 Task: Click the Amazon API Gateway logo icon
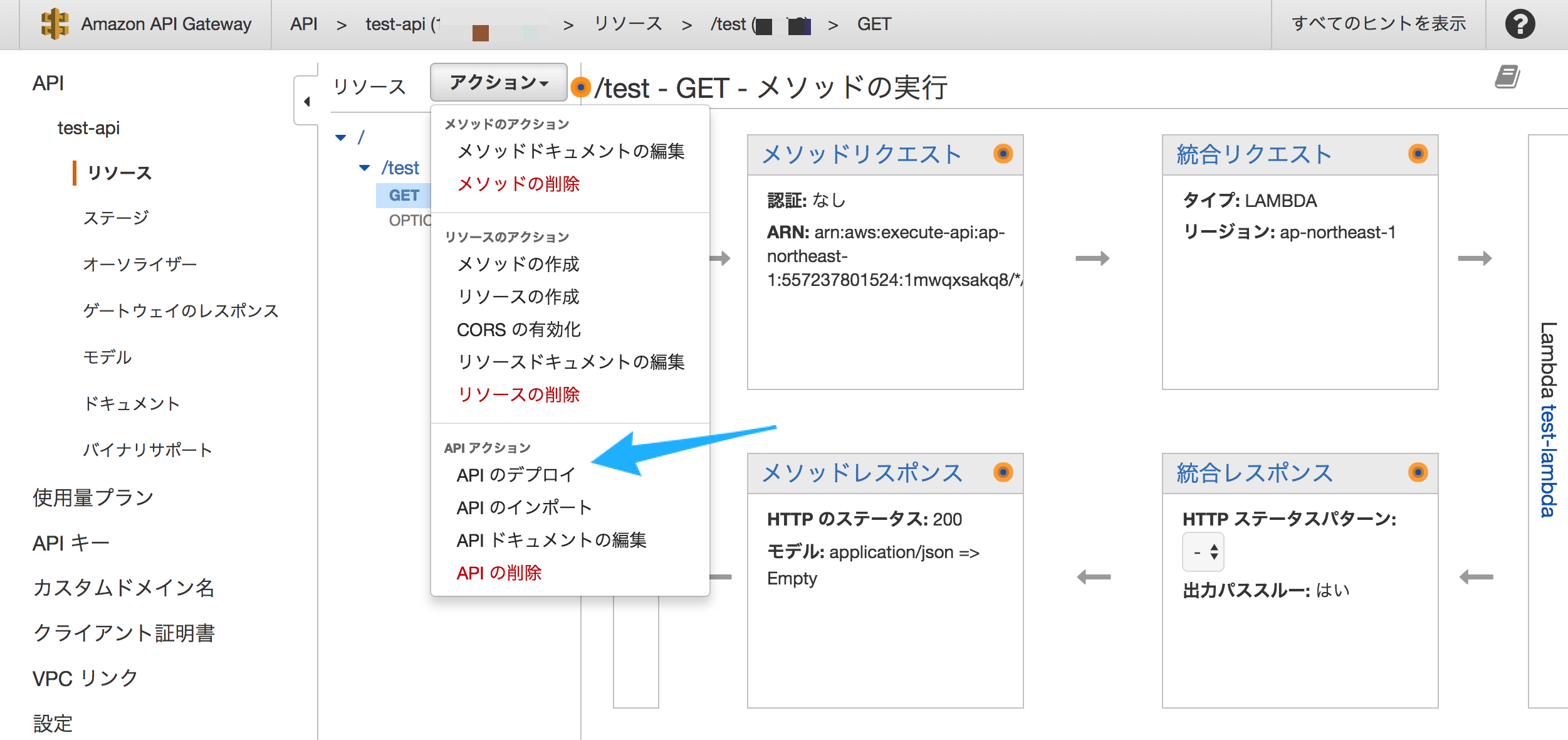[55, 24]
